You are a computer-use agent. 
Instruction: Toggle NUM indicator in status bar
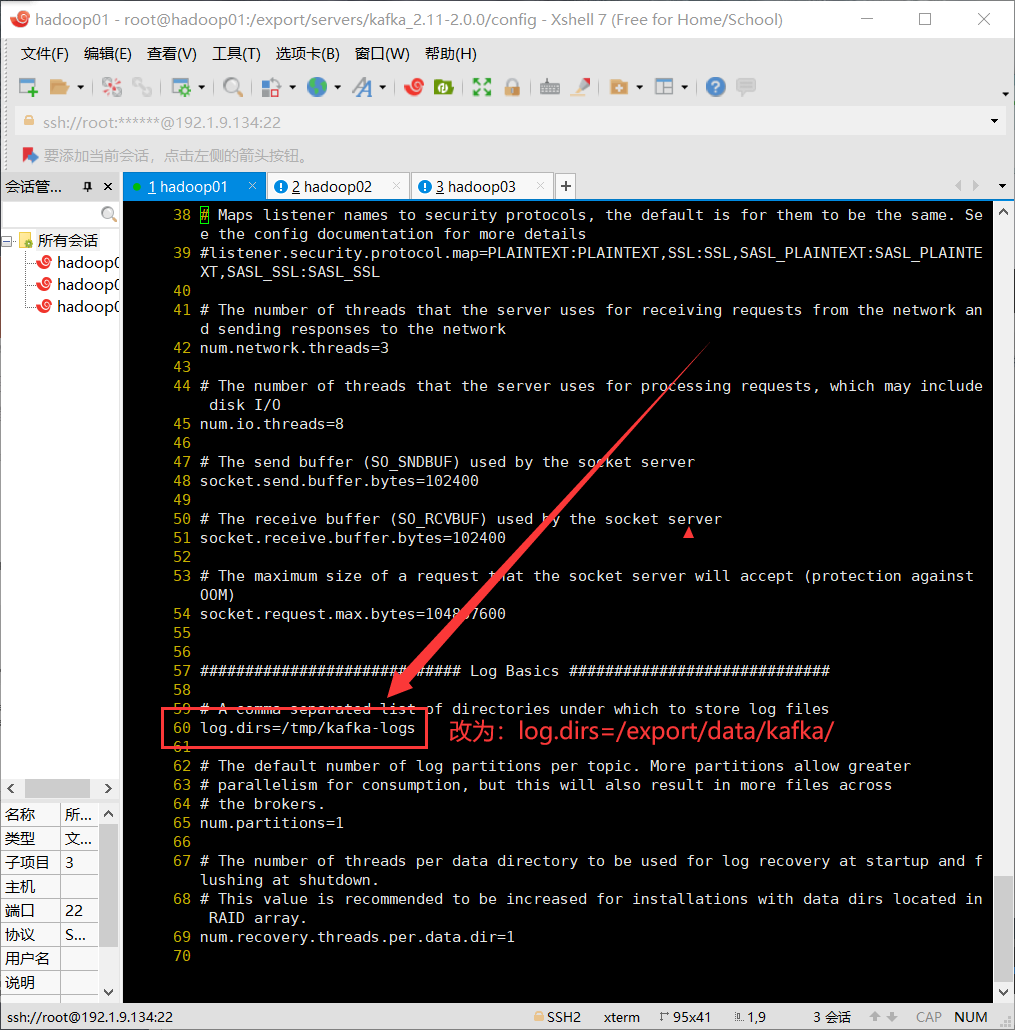(970, 1017)
